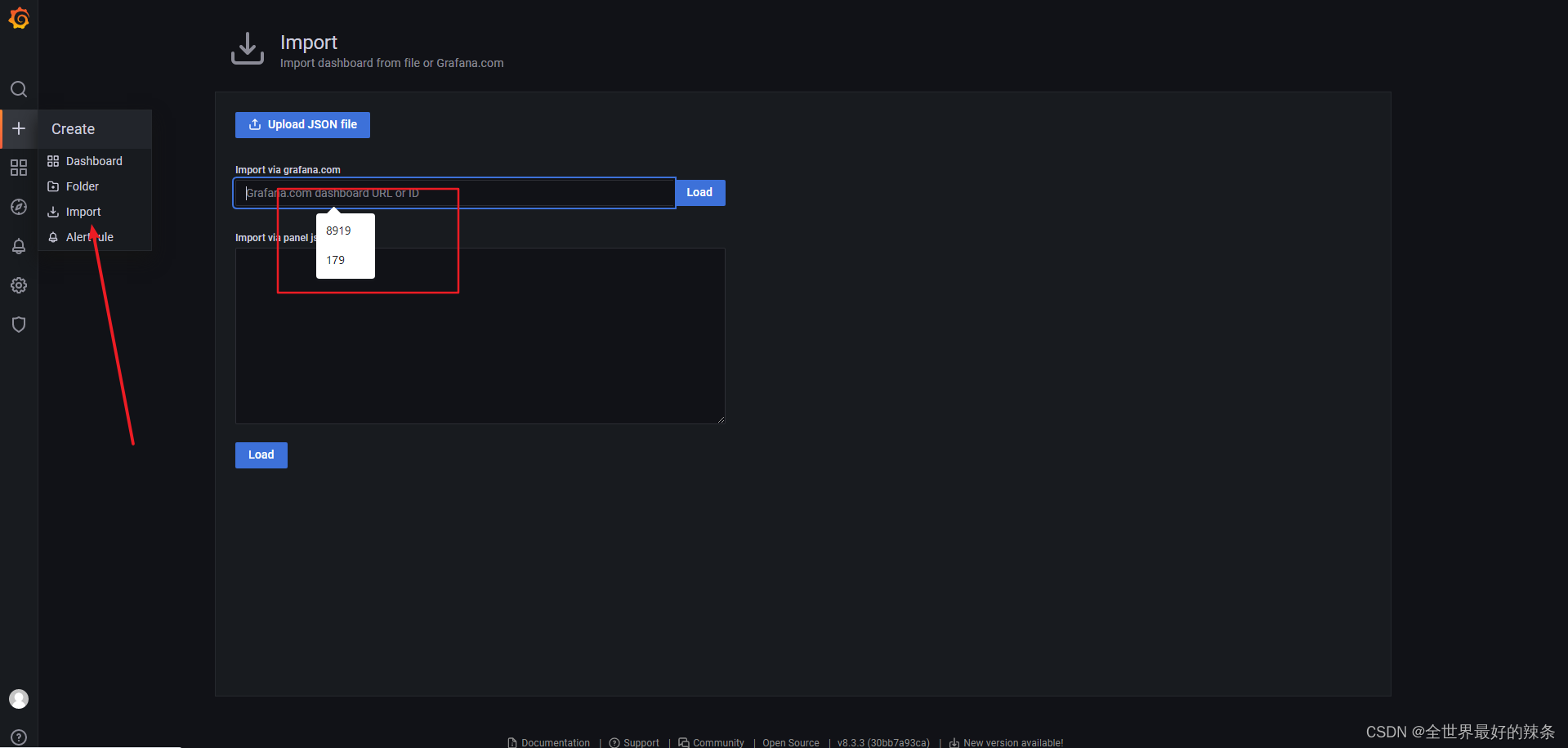Click the user avatar icon
Viewport: 1568px width, 748px height.
(19, 699)
